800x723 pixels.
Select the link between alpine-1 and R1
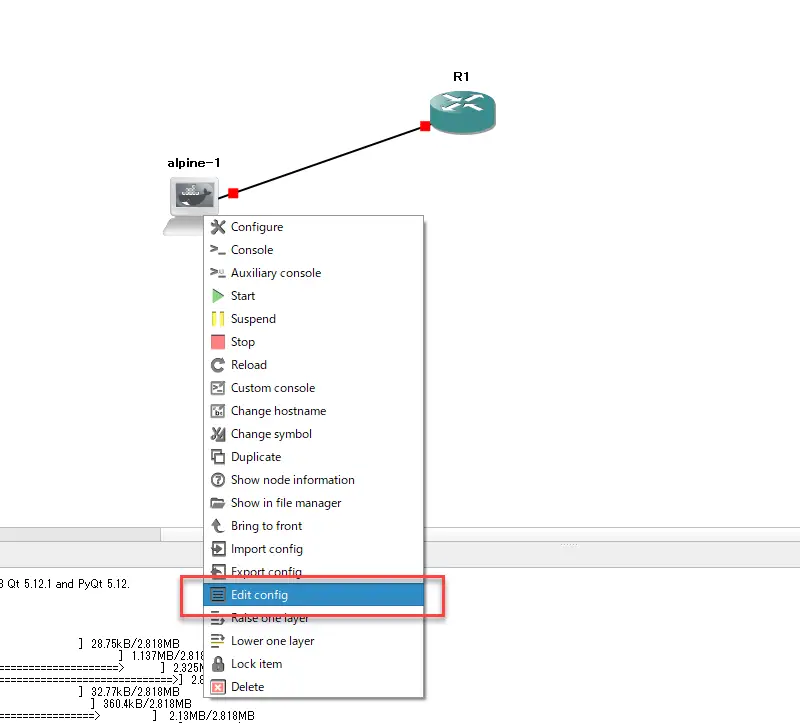329,159
